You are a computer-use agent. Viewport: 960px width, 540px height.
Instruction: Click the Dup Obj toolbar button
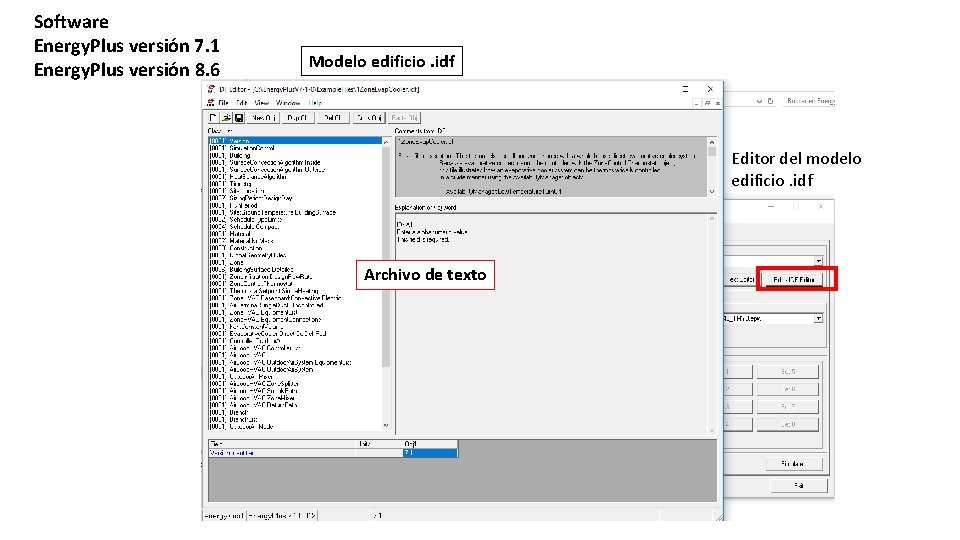pos(298,118)
